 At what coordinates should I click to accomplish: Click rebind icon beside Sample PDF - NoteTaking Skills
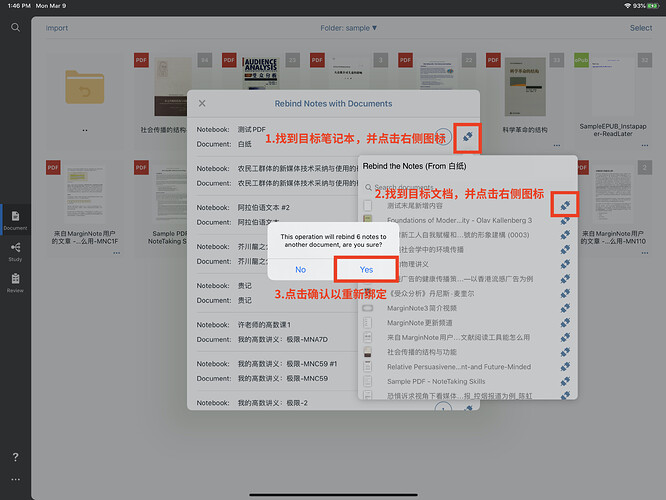565,381
